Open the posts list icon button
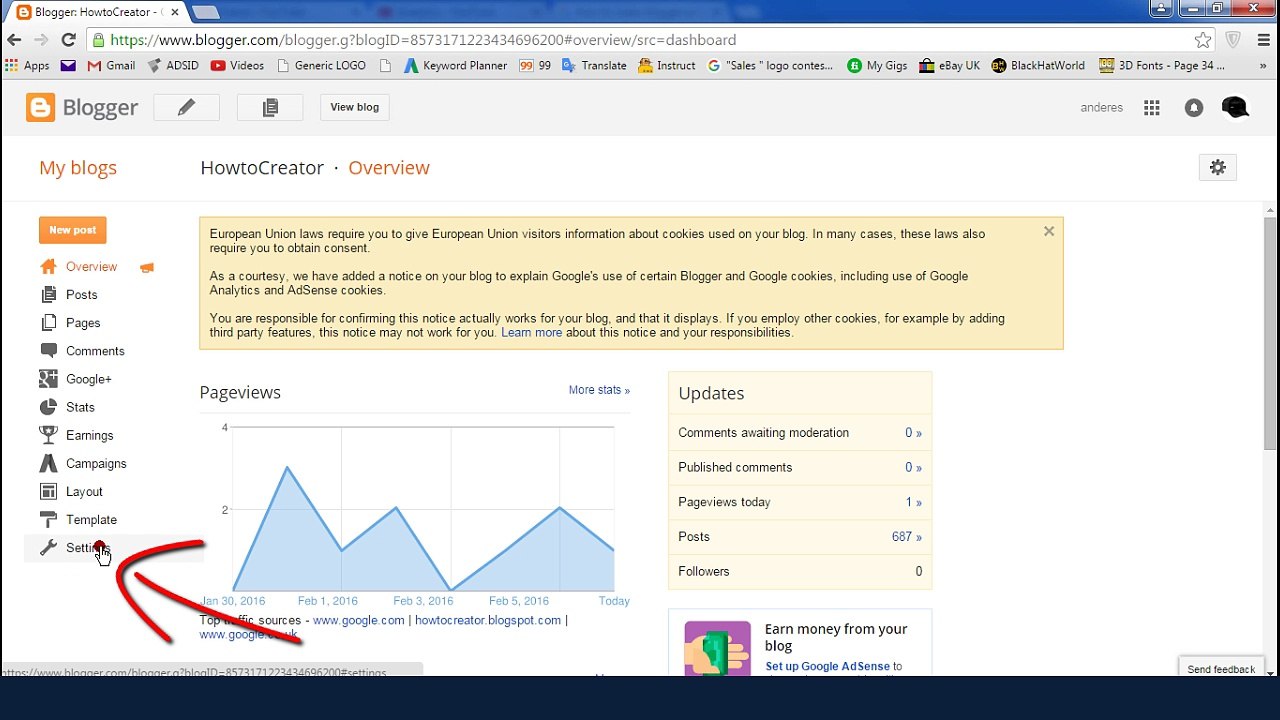This screenshot has width=1280, height=720. (270, 107)
